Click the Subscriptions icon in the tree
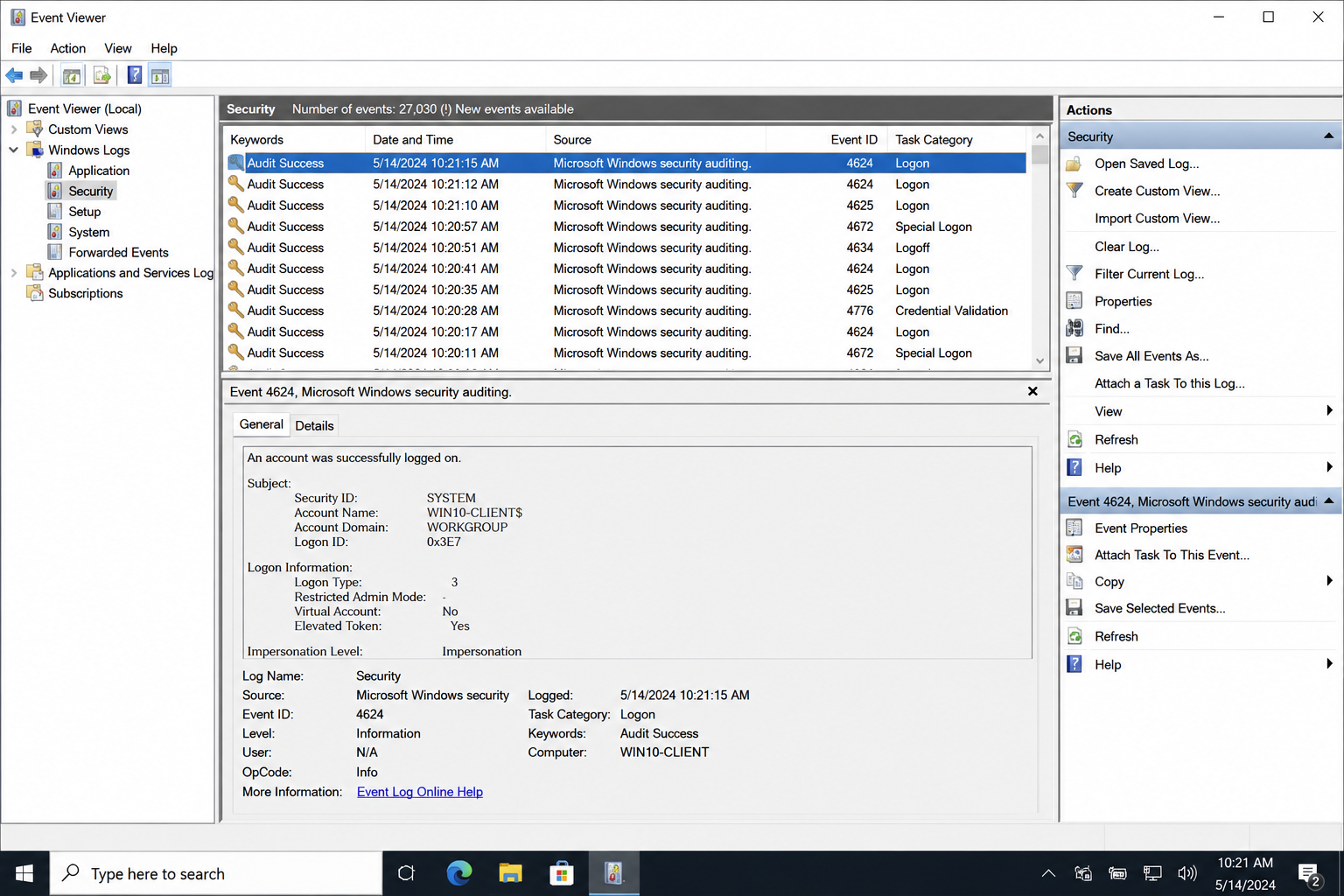1344x896 pixels. click(x=35, y=293)
